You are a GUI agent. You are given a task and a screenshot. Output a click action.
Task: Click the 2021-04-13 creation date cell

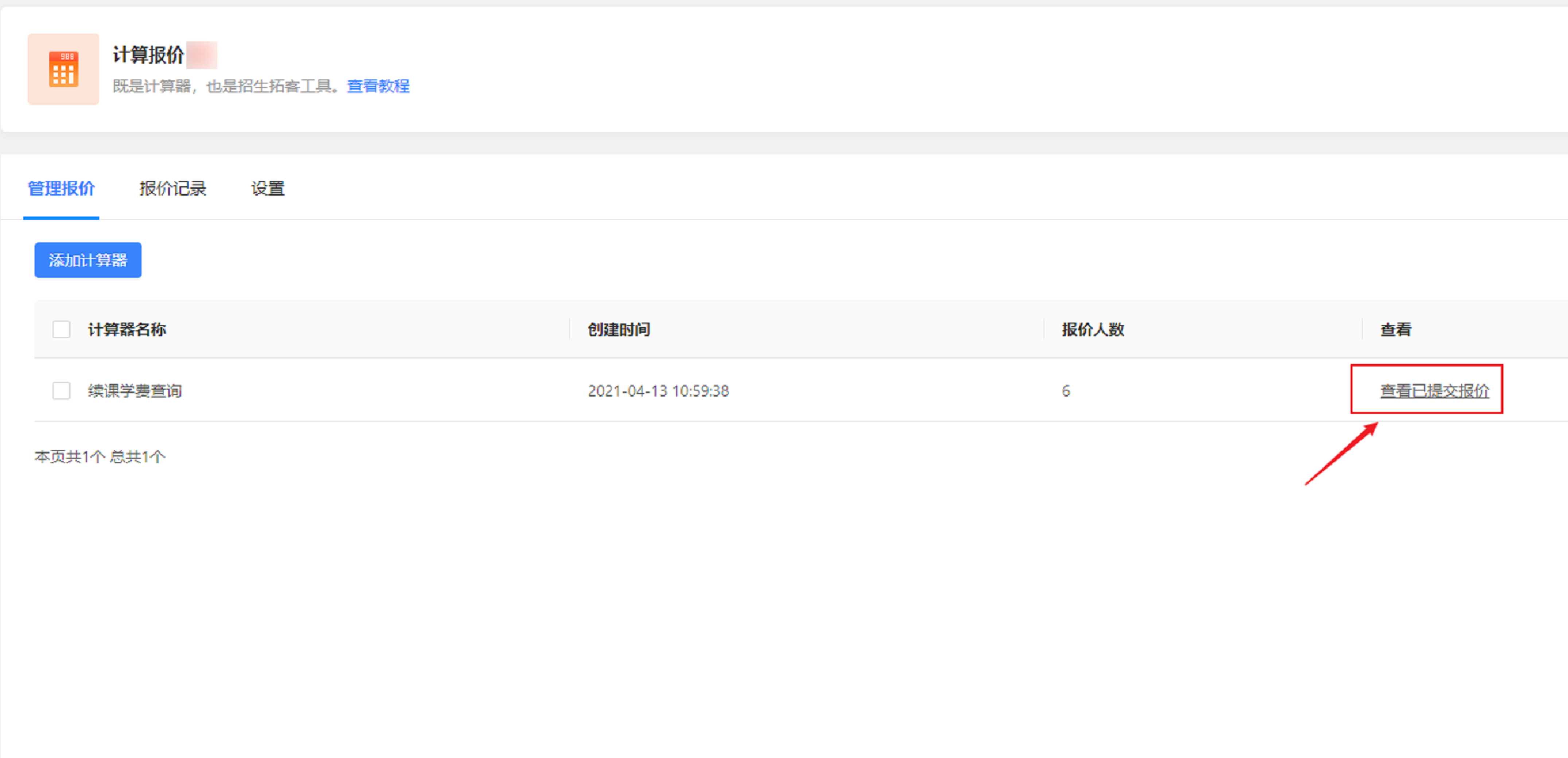coord(658,391)
